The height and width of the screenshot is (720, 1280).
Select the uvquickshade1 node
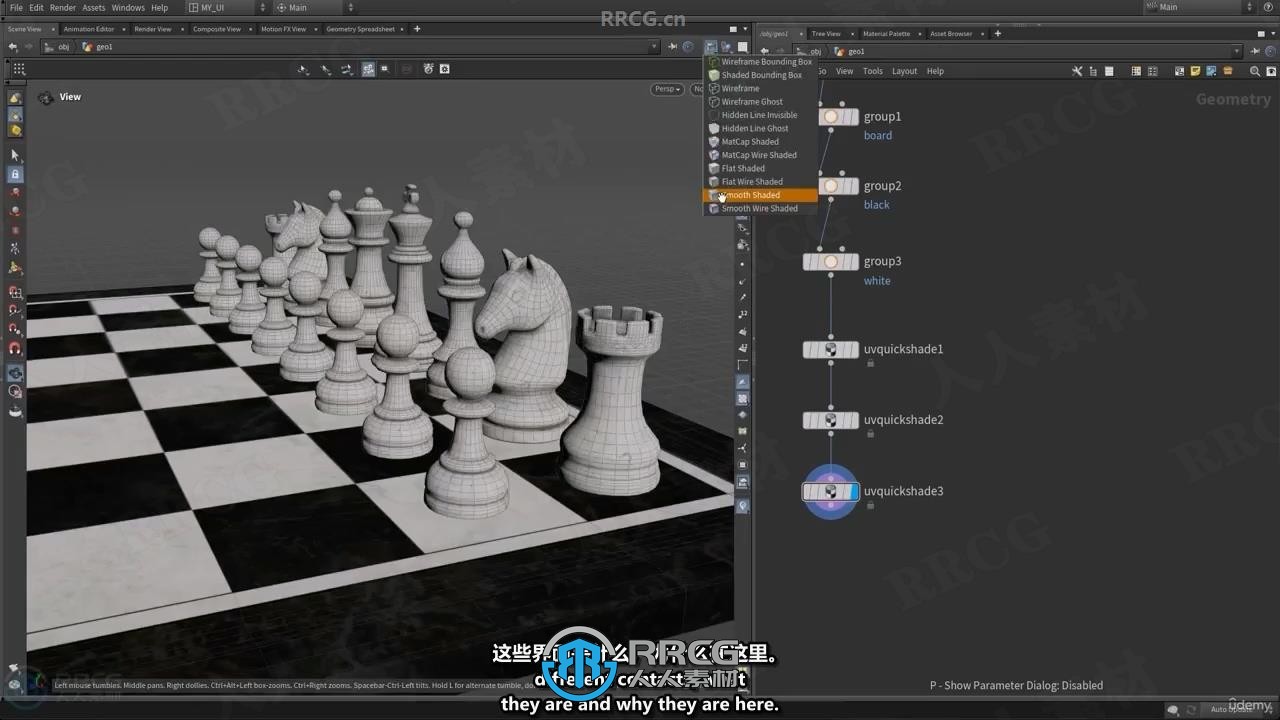point(830,350)
